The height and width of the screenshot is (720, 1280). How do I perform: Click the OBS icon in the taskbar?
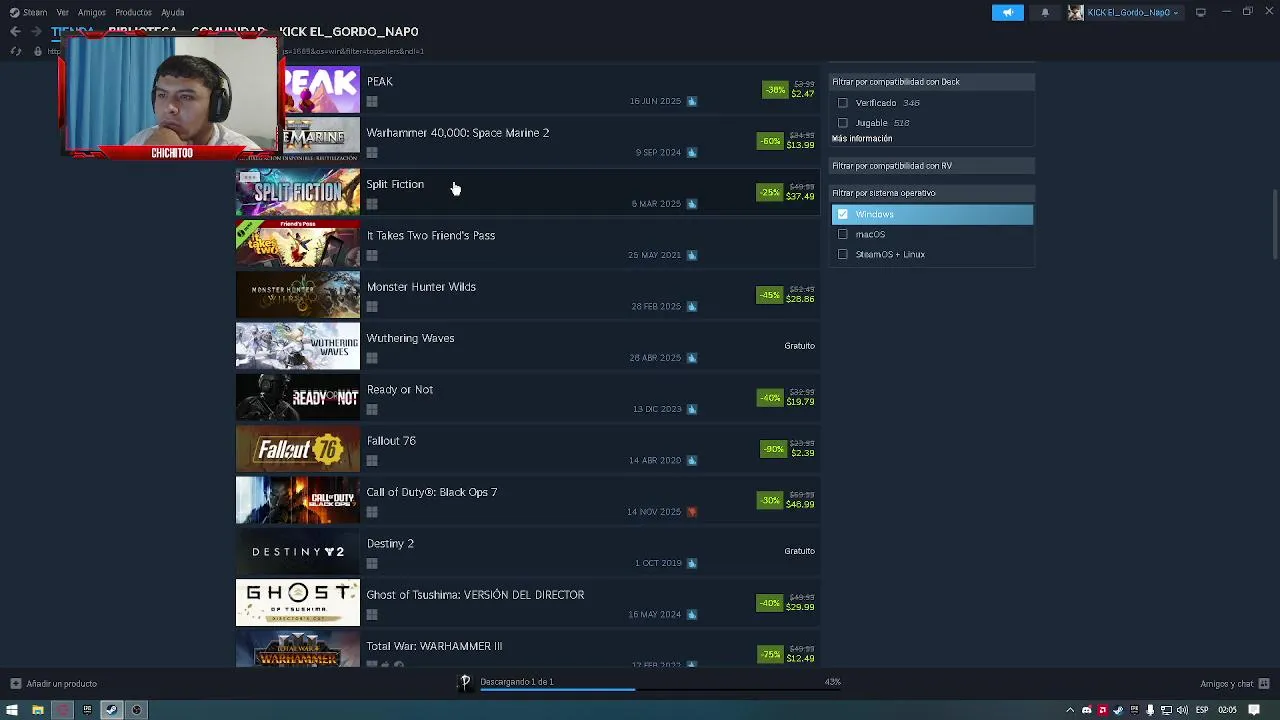[x=136, y=710]
